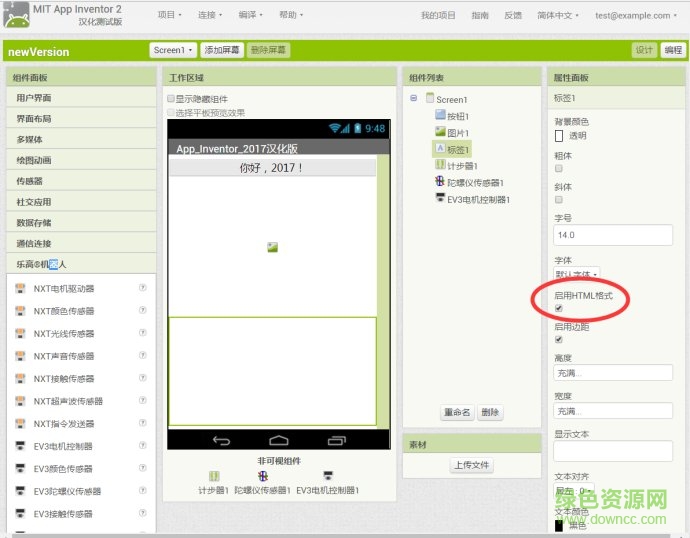This screenshot has width=690, height=538.
Task: Click the NXT指令发送器 component icon
Action: point(20,424)
